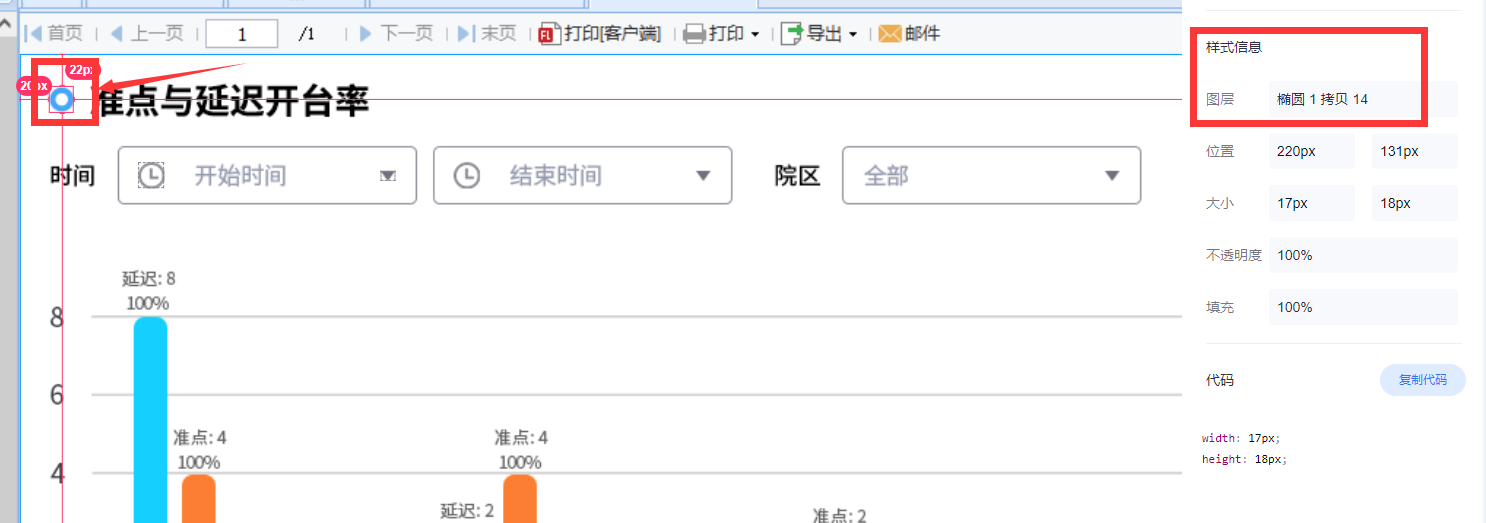Go to next page (下一页)
This screenshot has width=1486, height=523.
pyautogui.click(x=396, y=34)
